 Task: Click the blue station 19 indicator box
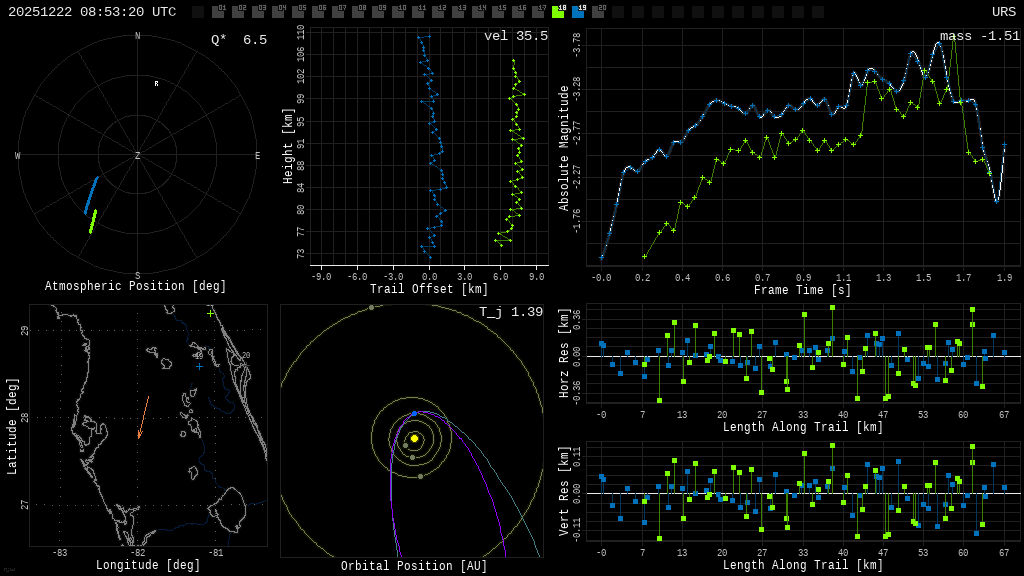point(578,12)
